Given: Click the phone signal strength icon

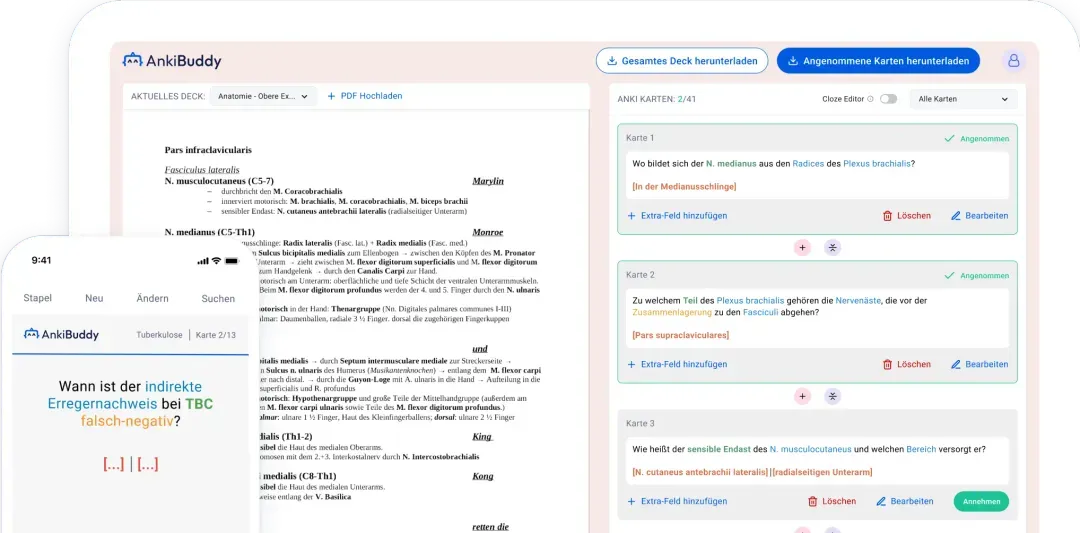Looking at the screenshot, I should tap(202, 261).
